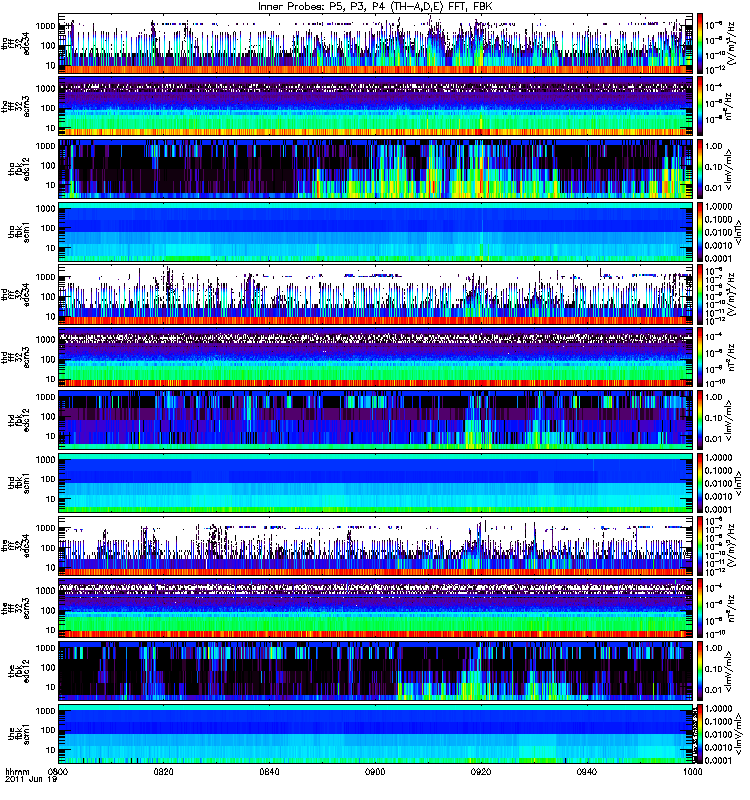Screen dimensions: 750x800
Task: Click the color bar beside the scm3 FFT panel
Action: click(700, 609)
